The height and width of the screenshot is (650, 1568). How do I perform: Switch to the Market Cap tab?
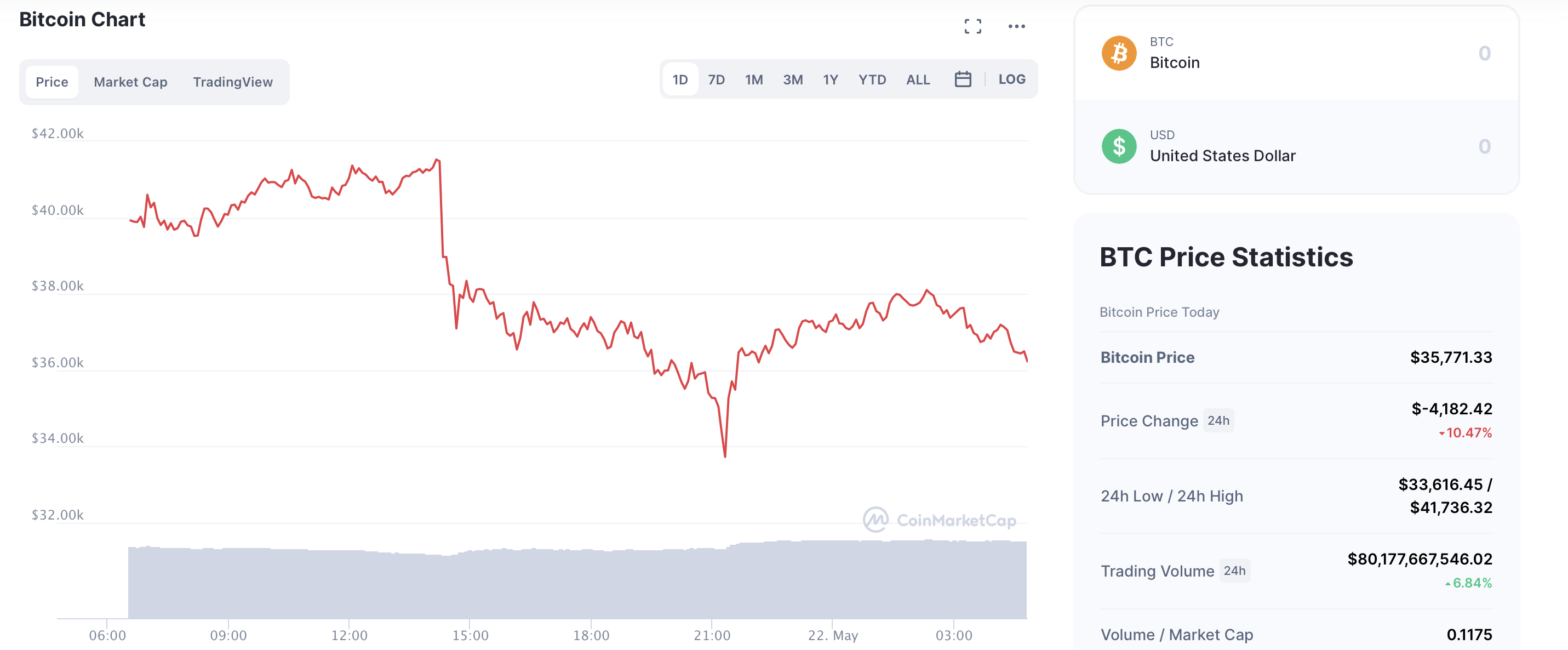(130, 82)
